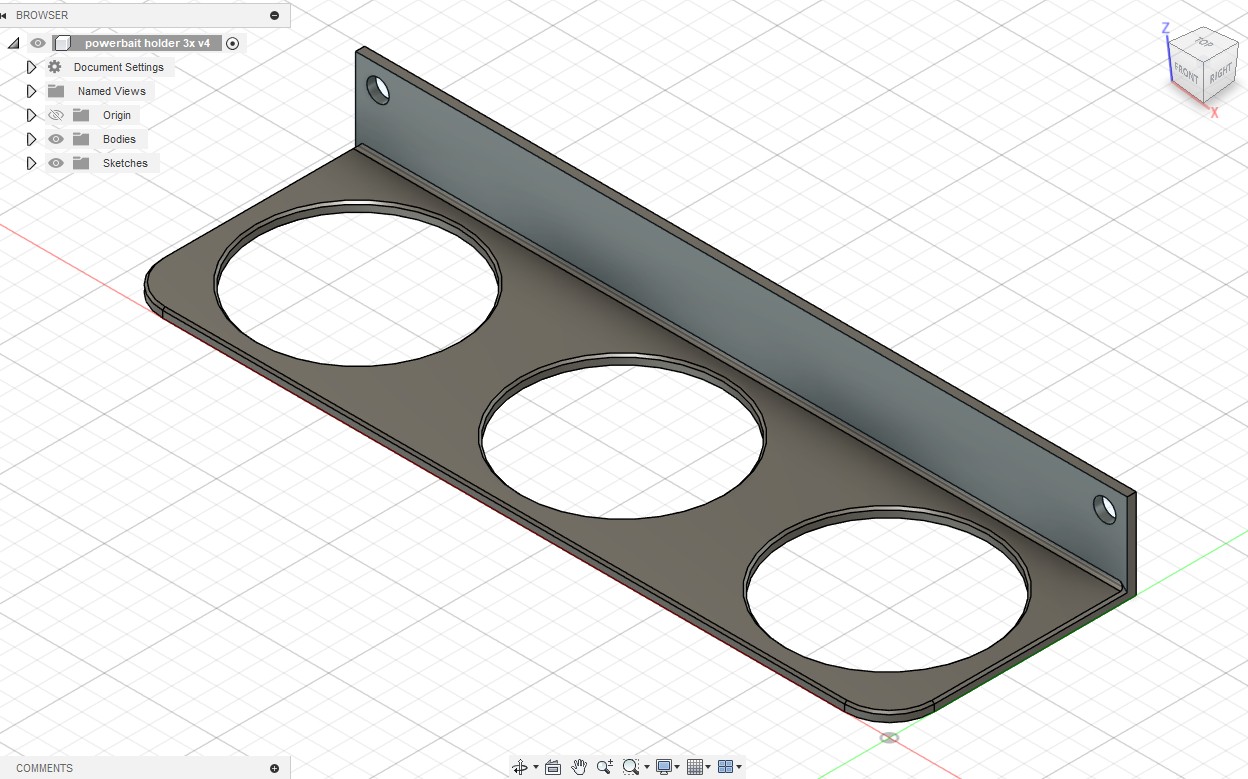
Task: Select the Named Views label
Action: pyautogui.click(x=112, y=91)
